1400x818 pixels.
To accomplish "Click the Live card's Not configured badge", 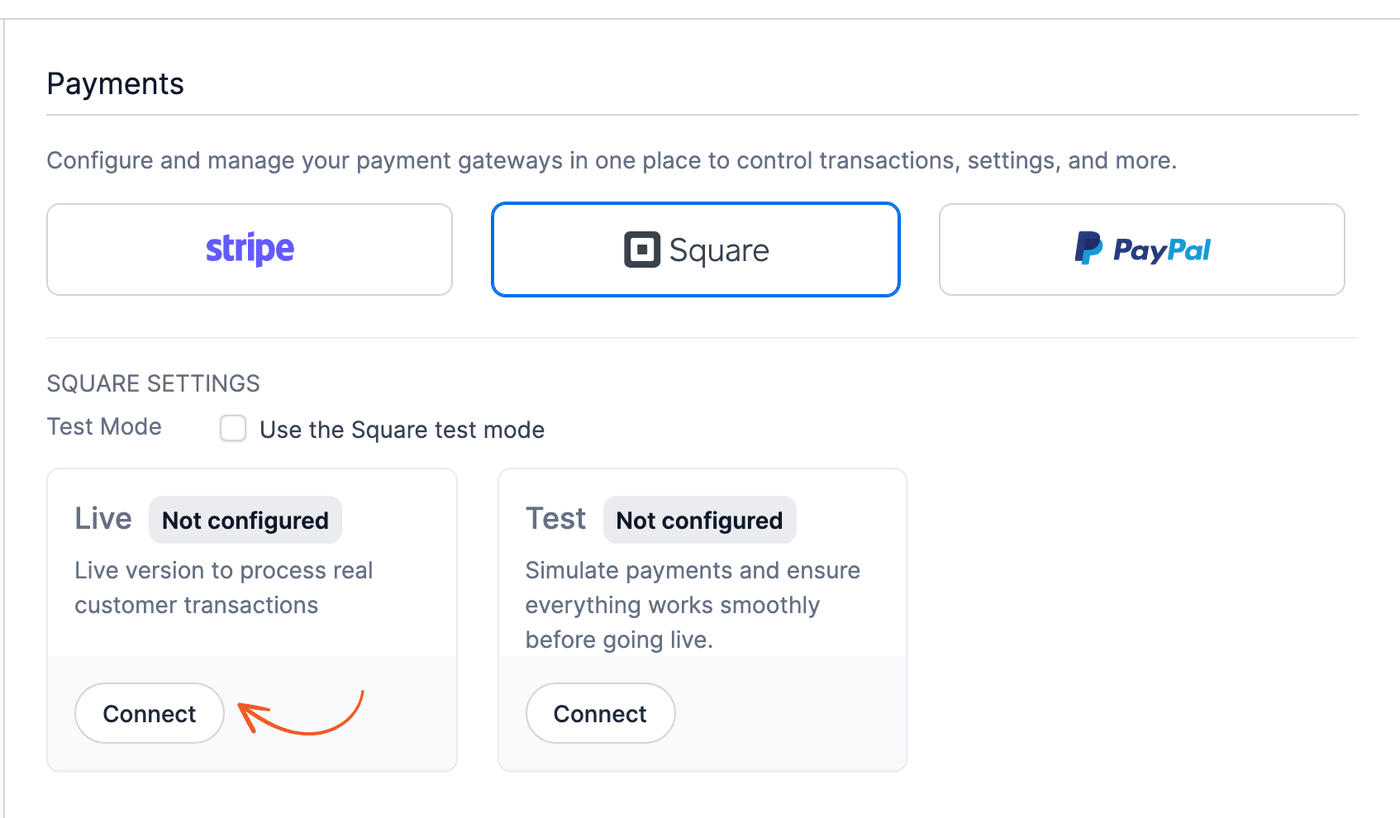I will click(x=245, y=520).
